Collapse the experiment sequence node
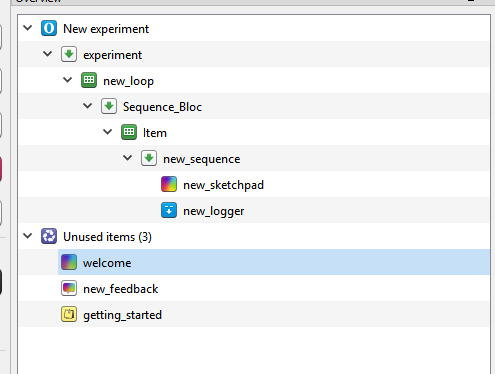This screenshot has height=374, width=495. [x=48, y=54]
